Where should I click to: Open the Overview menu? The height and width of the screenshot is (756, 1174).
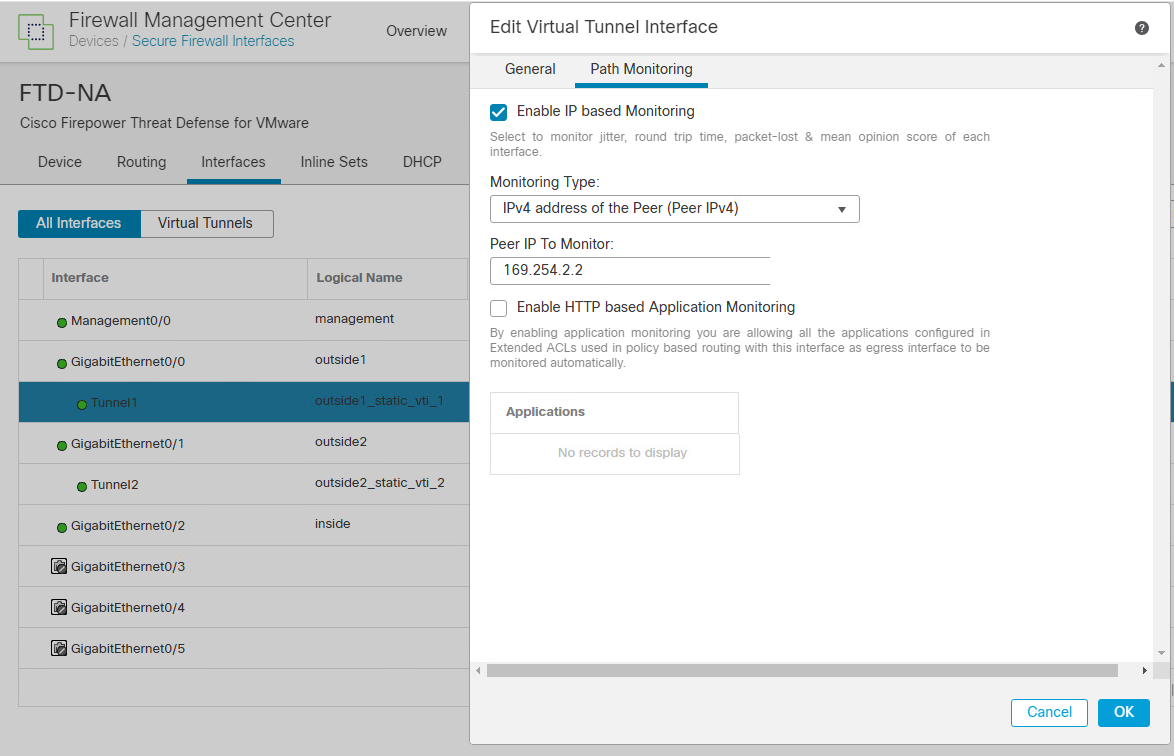(416, 31)
